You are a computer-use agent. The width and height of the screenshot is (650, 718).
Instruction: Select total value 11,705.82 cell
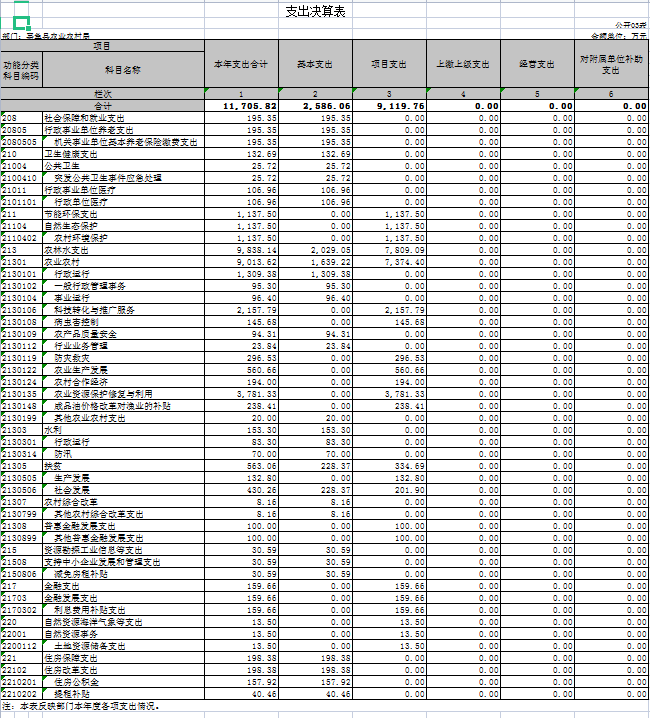coord(241,105)
